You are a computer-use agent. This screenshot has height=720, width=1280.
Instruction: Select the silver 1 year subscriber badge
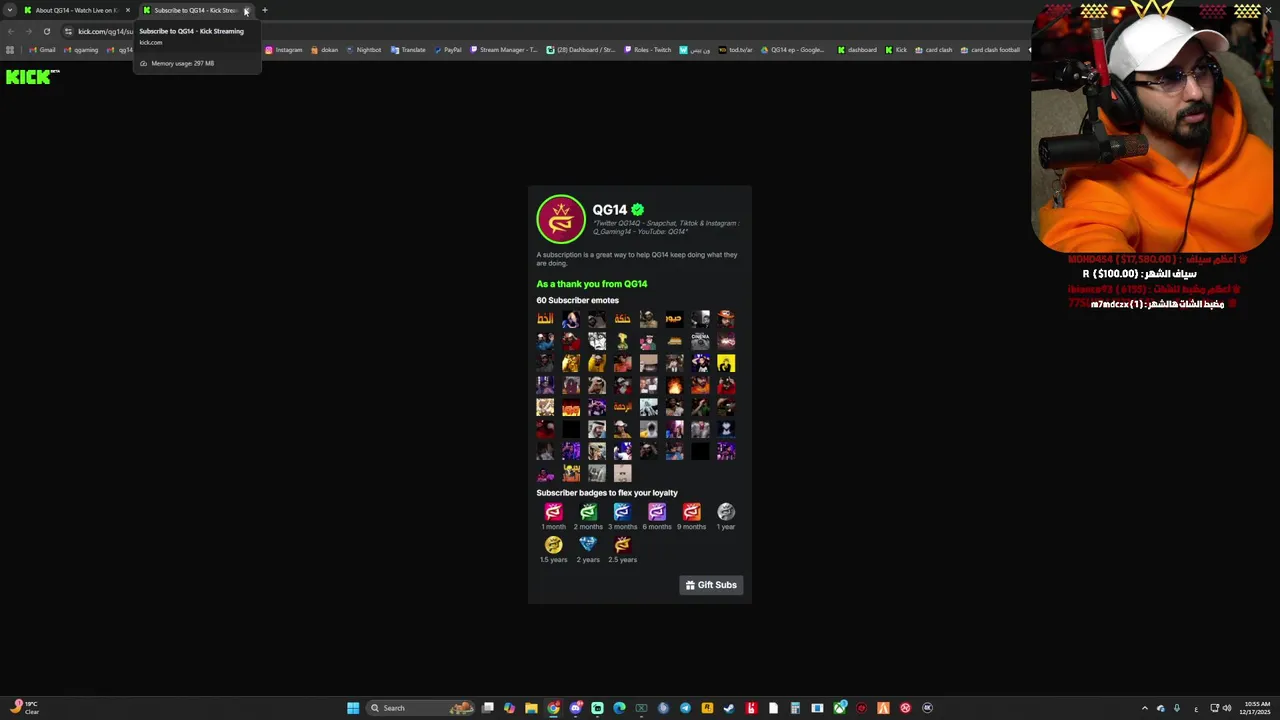[x=726, y=512]
